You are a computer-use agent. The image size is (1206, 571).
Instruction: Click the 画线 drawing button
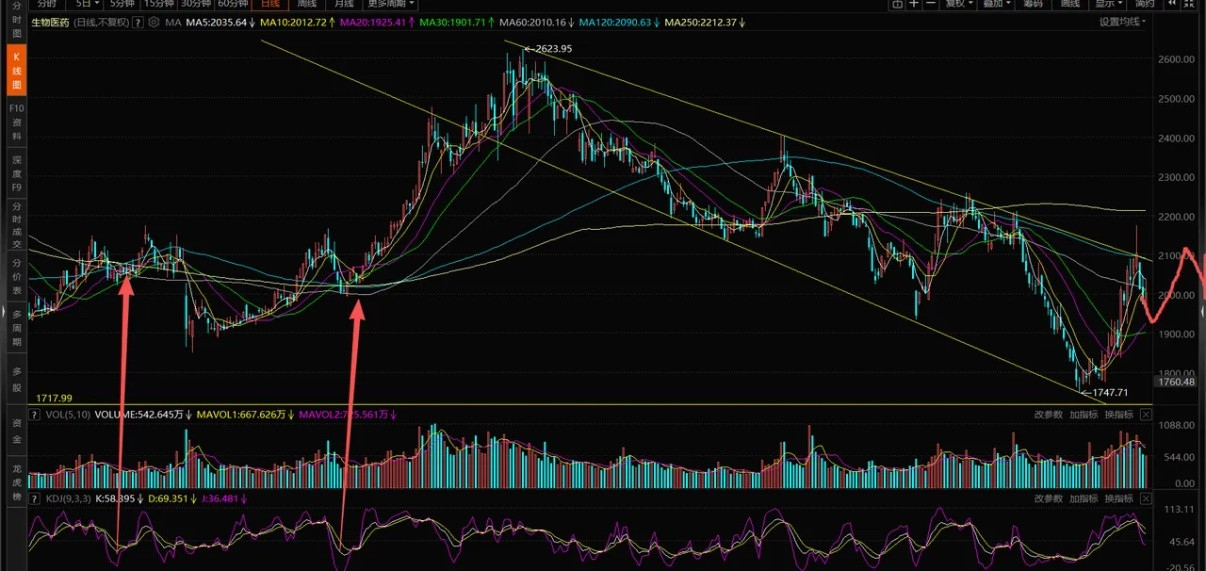1070,4
